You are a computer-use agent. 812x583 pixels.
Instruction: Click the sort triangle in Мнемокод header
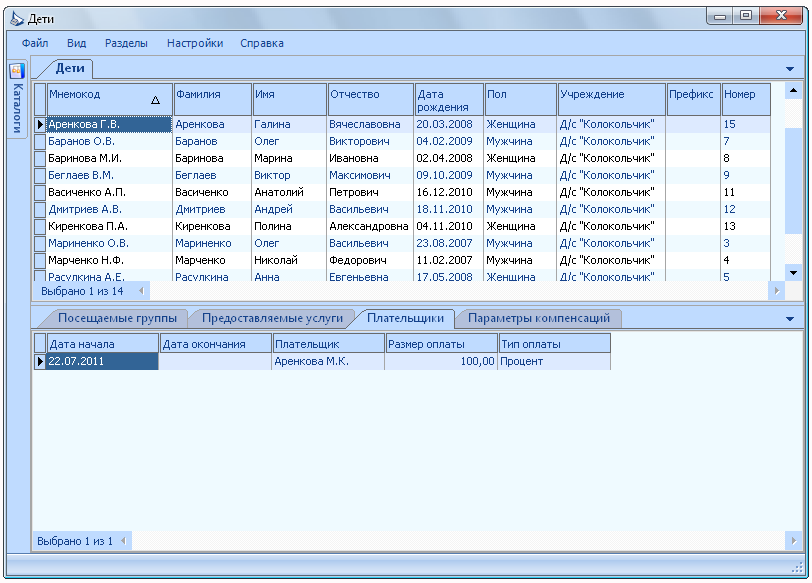pos(155,100)
